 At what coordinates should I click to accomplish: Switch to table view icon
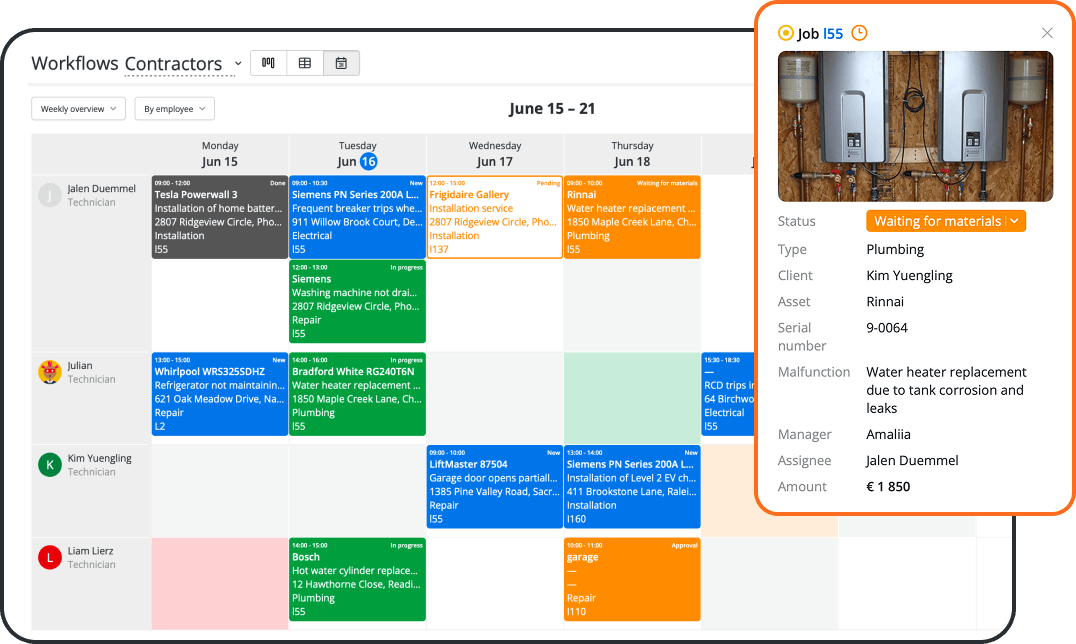point(305,63)
